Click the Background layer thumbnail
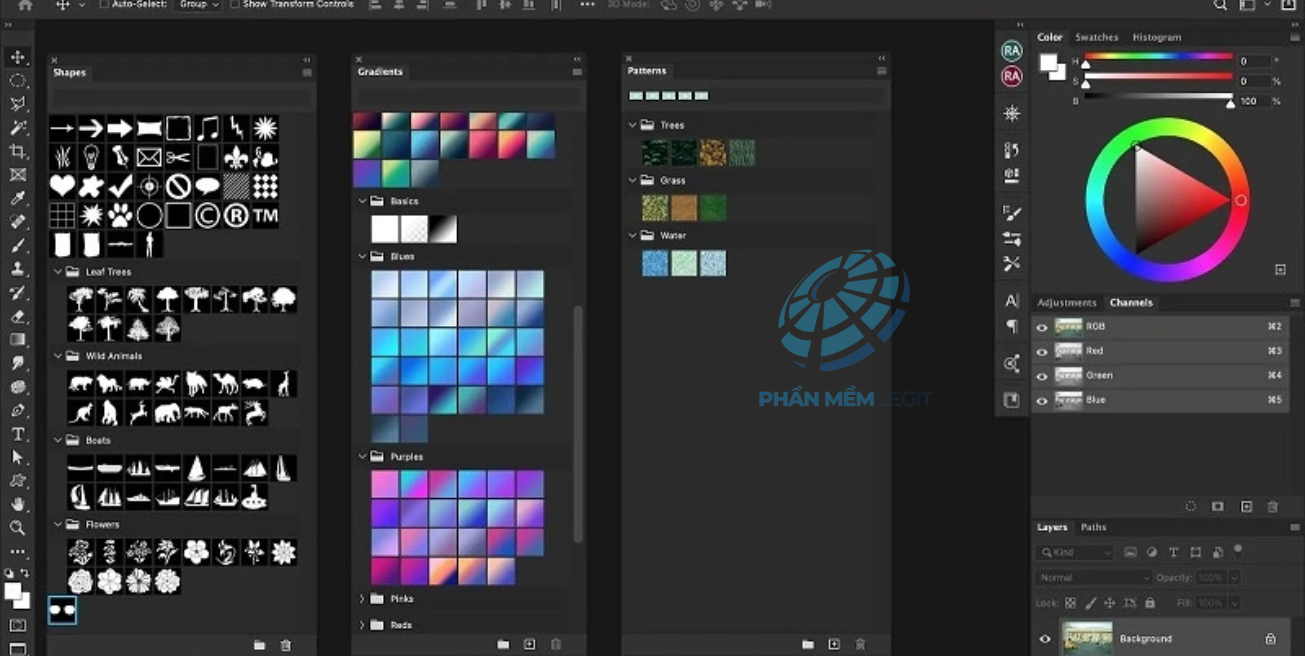The height and width of the screenshot is (656, 1305). [1086, 638]
